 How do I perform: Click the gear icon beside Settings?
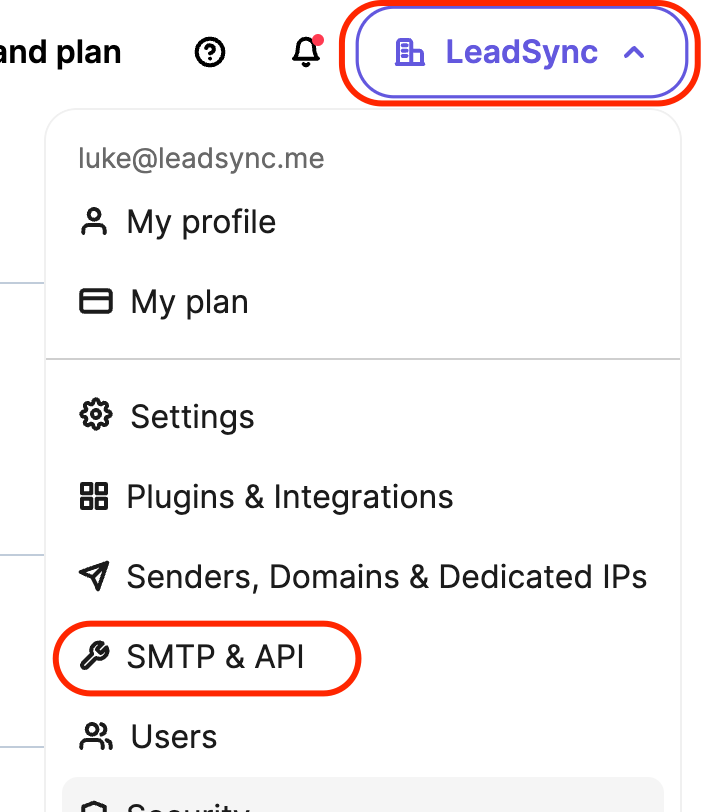(x=96, y=416)
